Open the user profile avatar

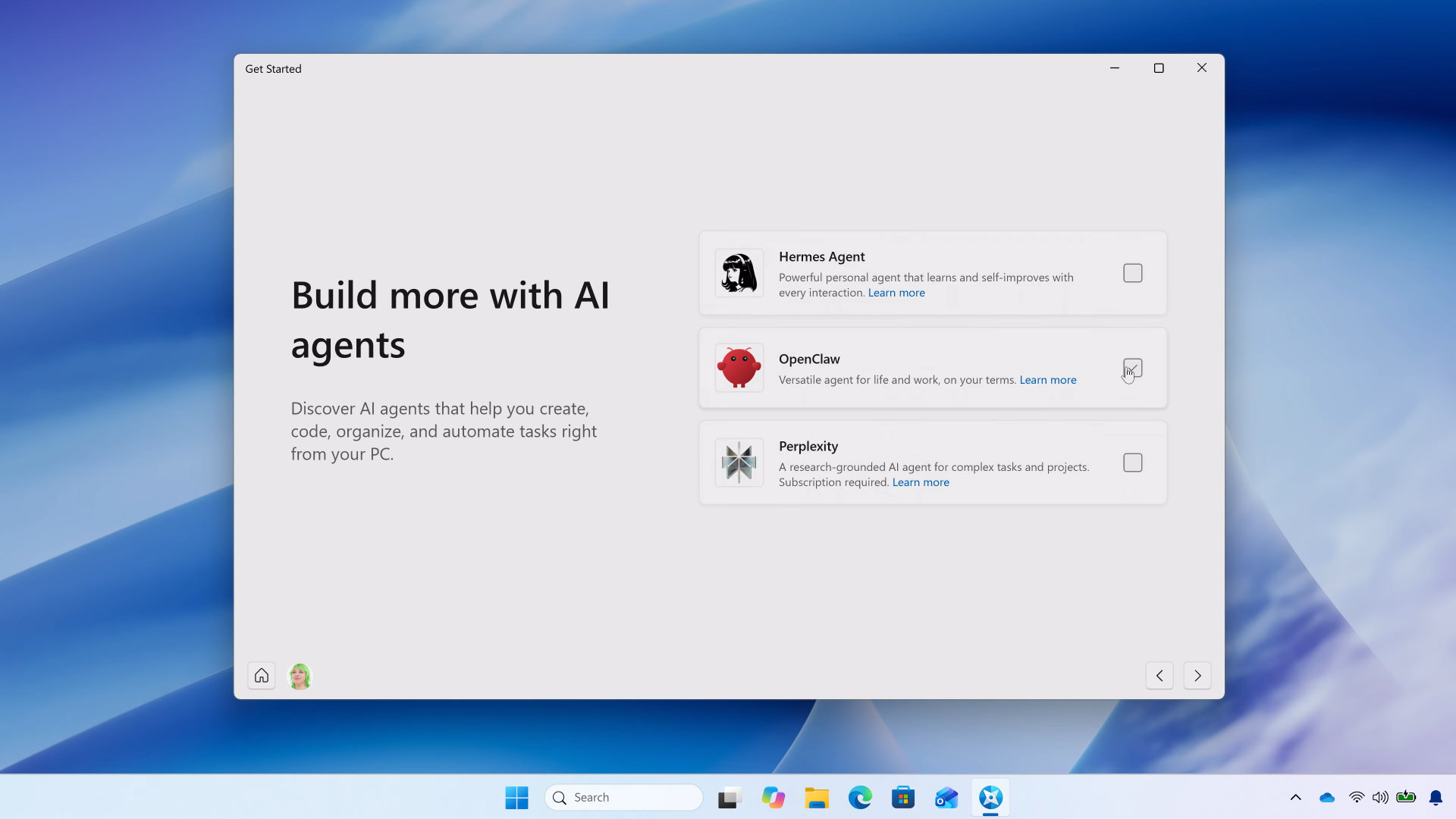point(300,675)
